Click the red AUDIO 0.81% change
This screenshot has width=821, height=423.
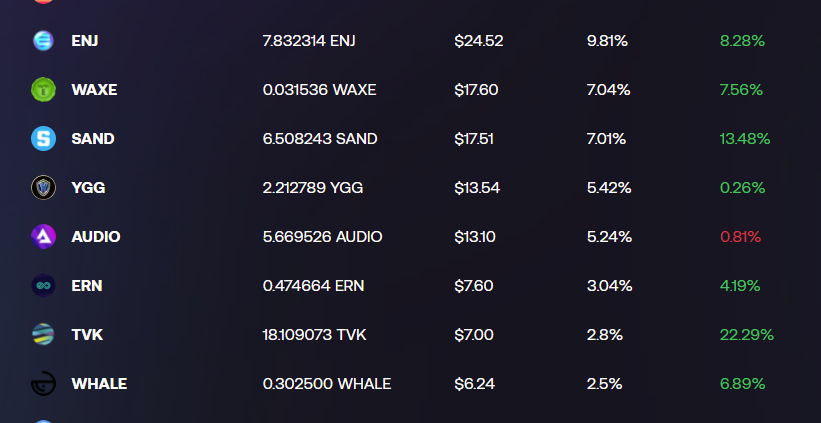[x=740, y=237]
